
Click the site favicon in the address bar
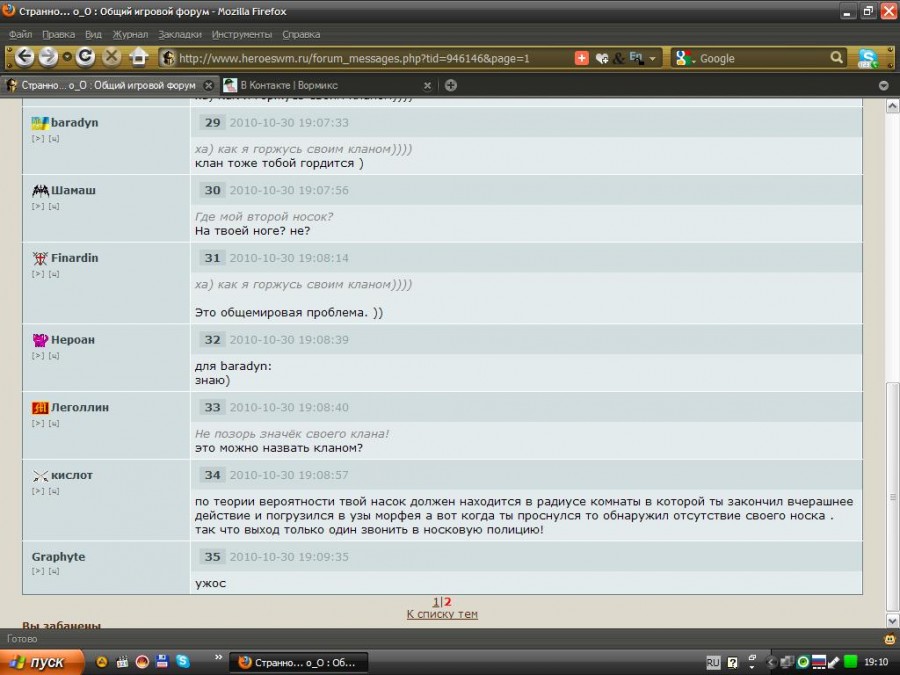(x=168, y=58)
